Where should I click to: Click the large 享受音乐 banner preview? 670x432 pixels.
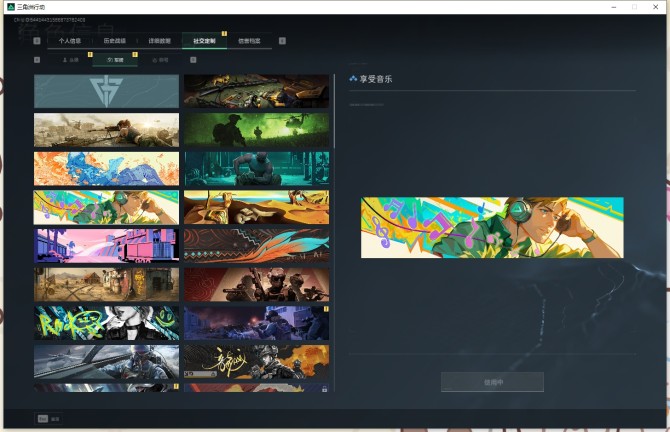point(492,227)
